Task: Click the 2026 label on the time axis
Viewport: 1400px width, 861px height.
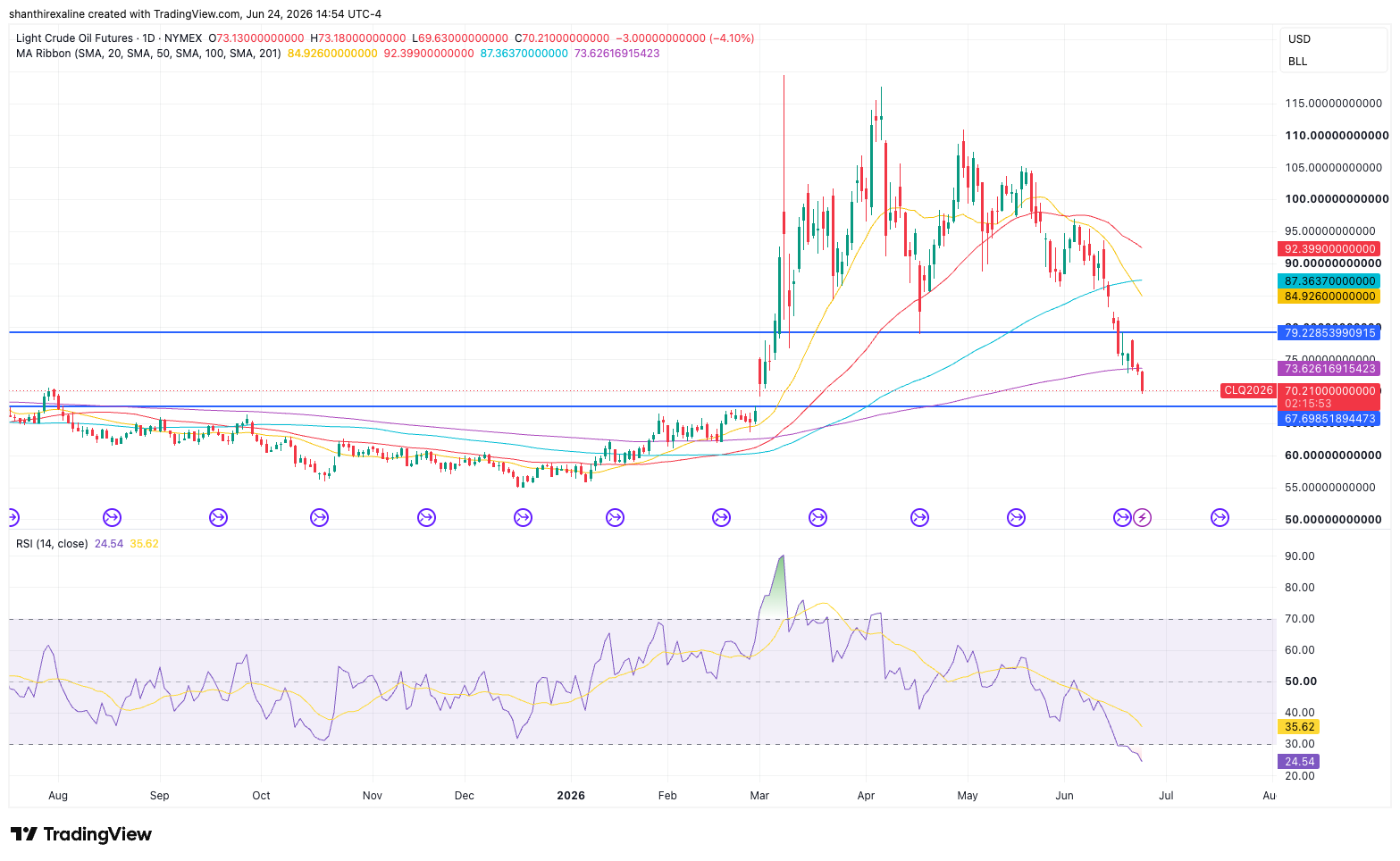Action: point(570,796)
